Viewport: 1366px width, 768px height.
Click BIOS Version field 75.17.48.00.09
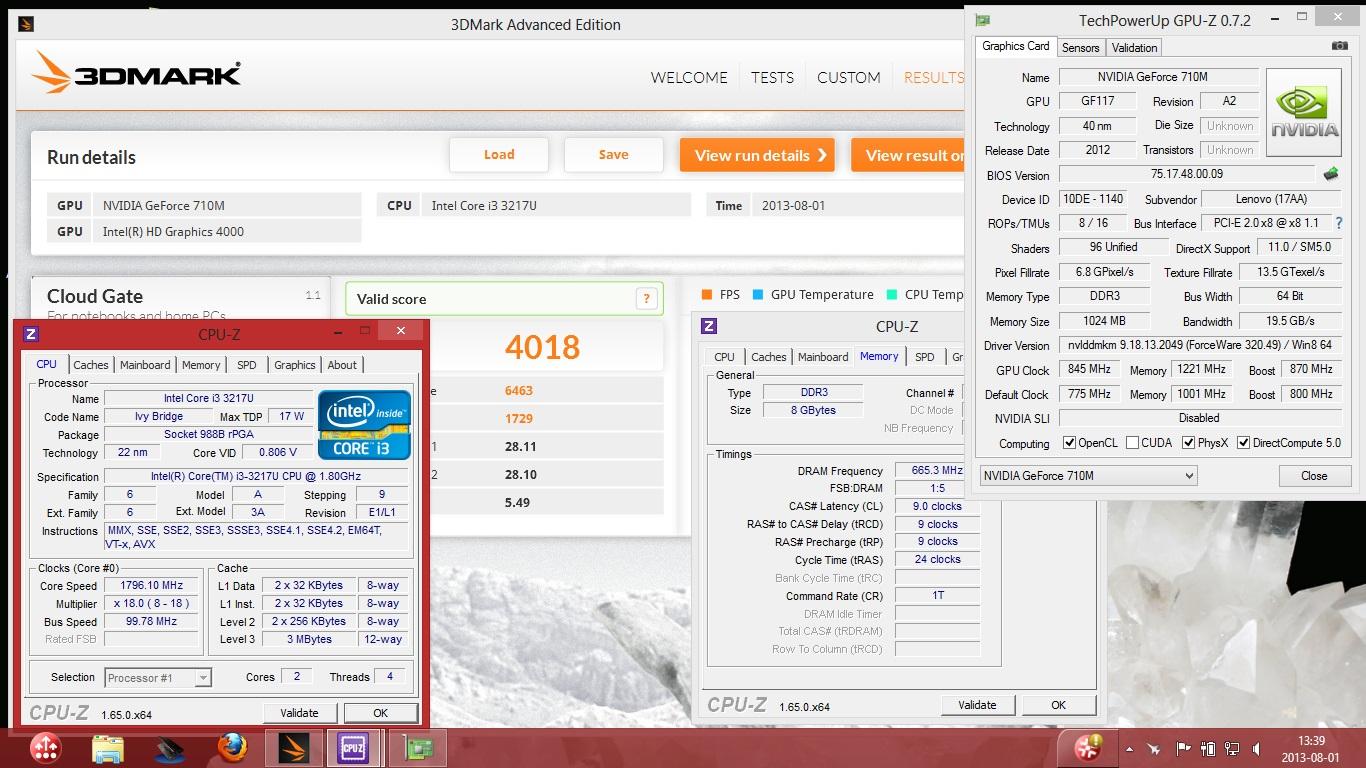(x=1186, y=175)
